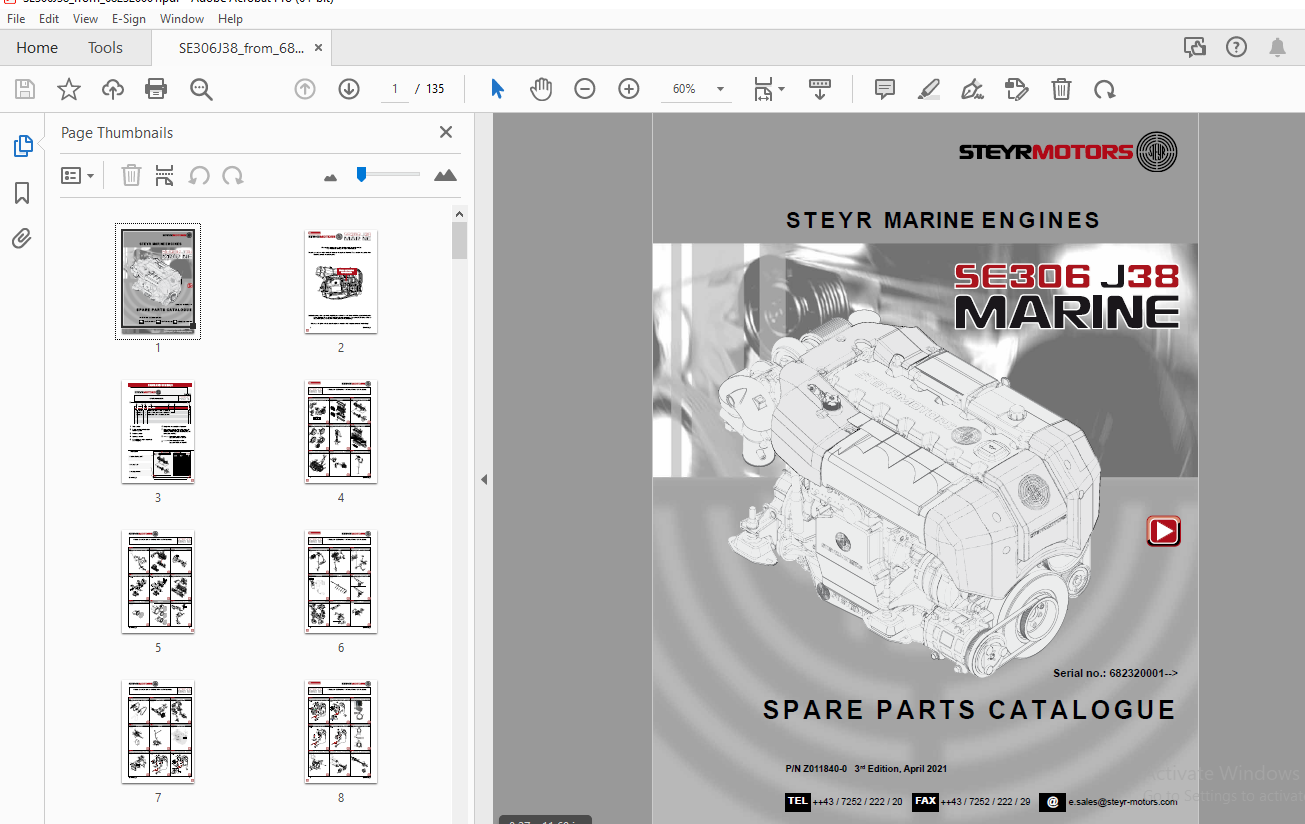Open the E-Sign menu
The width and height of the screenshot is (1305, 824).
129,19
